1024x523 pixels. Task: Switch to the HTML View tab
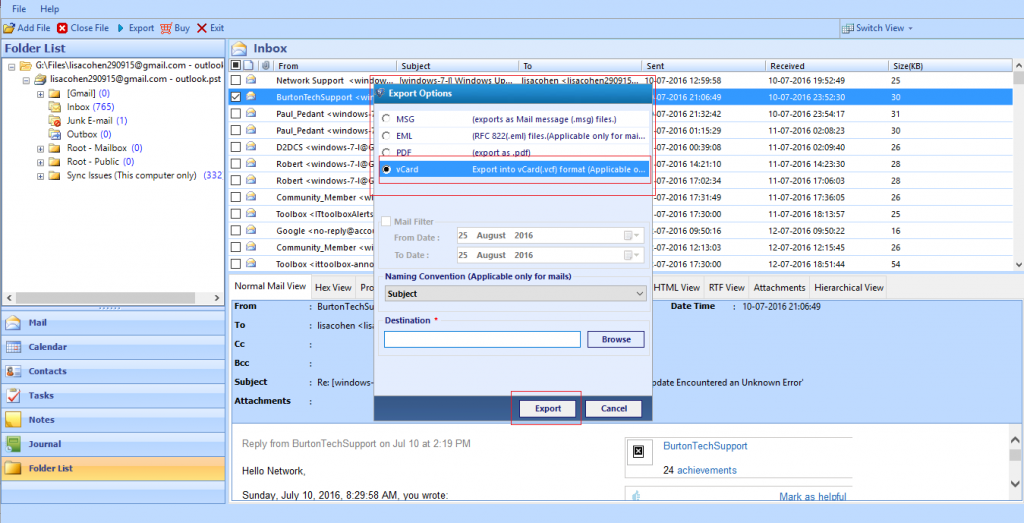(x=677, y=287)
